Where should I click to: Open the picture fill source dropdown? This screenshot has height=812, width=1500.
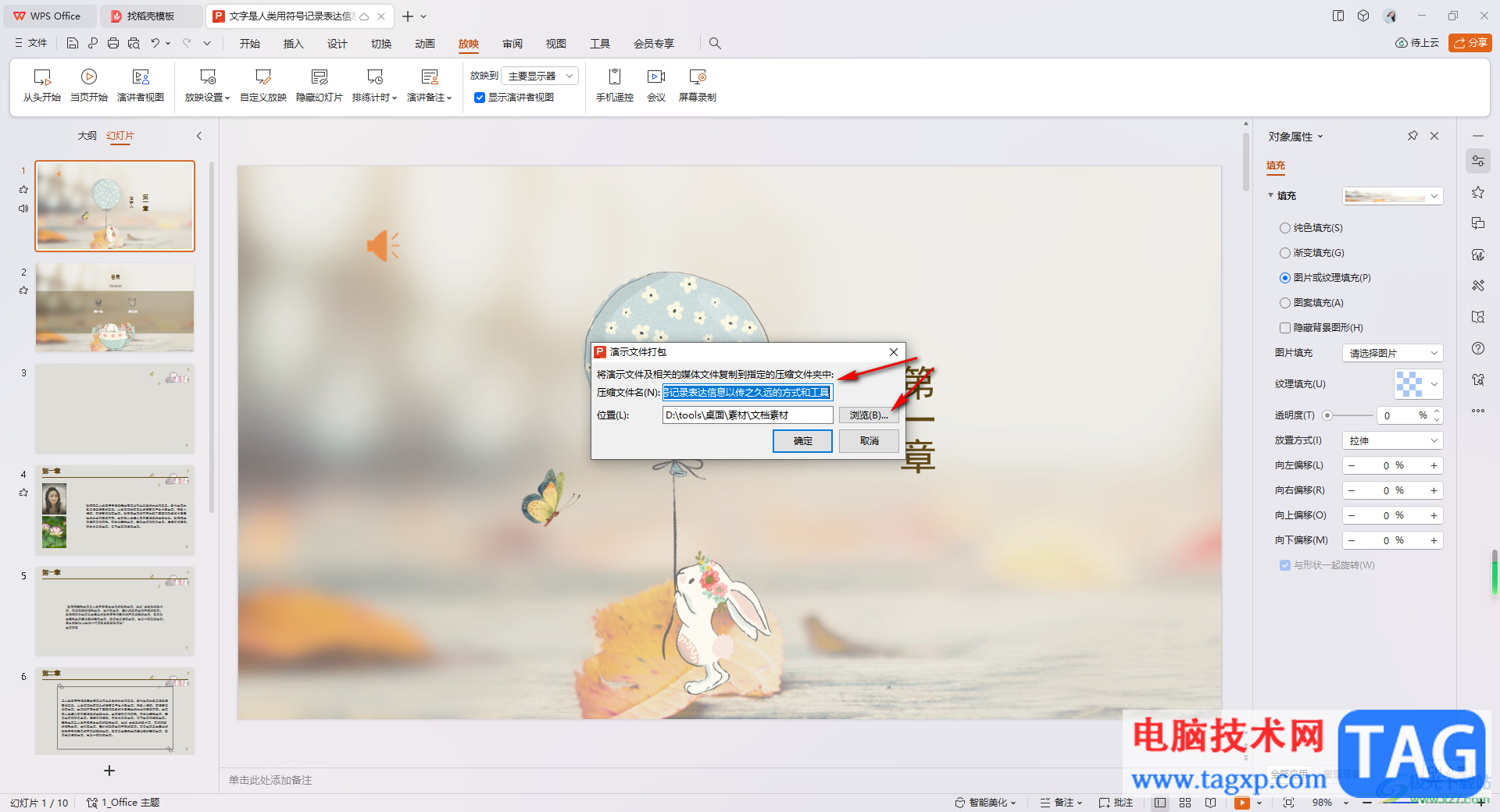1392,353
